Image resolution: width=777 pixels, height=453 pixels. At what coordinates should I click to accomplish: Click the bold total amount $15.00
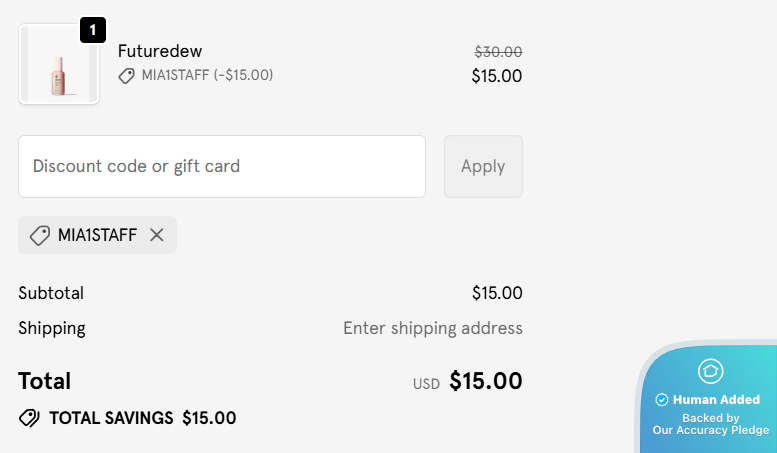pyautogui.click(x=486, y=381)
